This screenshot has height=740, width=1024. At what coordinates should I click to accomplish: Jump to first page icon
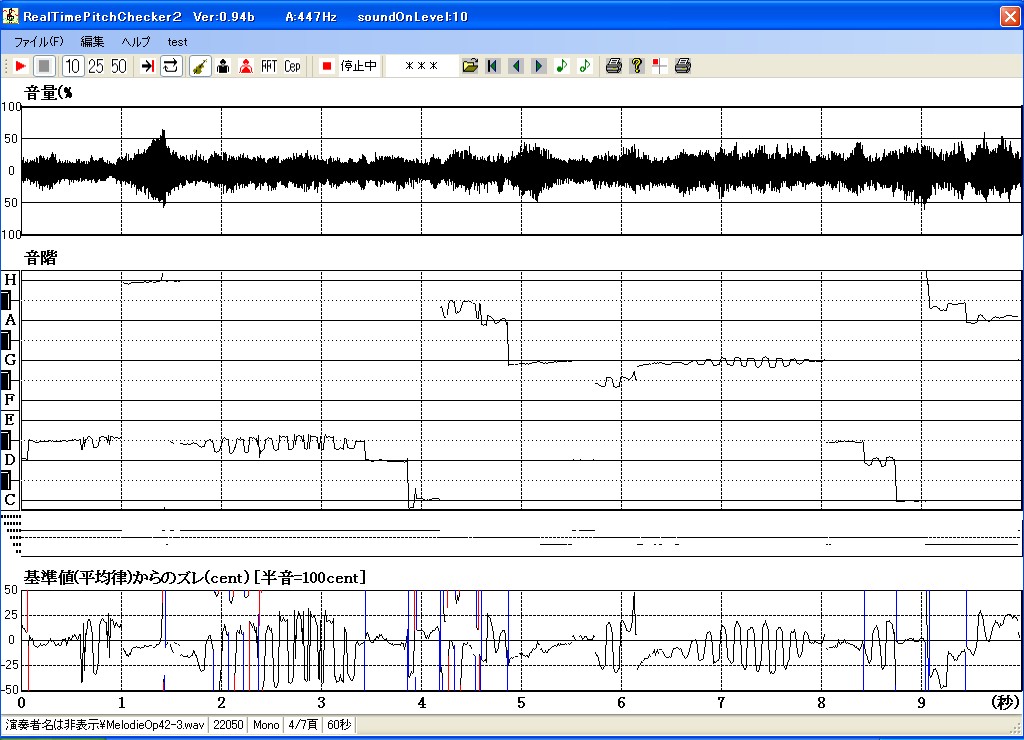(492, 66)
